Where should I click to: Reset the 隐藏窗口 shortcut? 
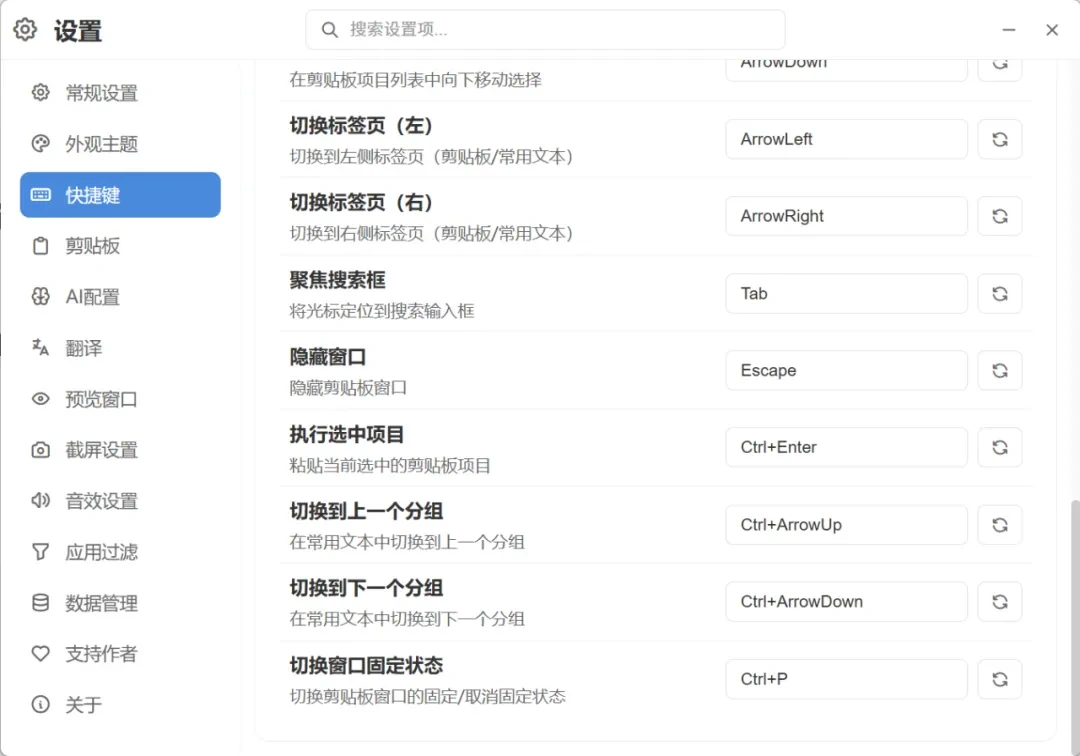[999, 370]
